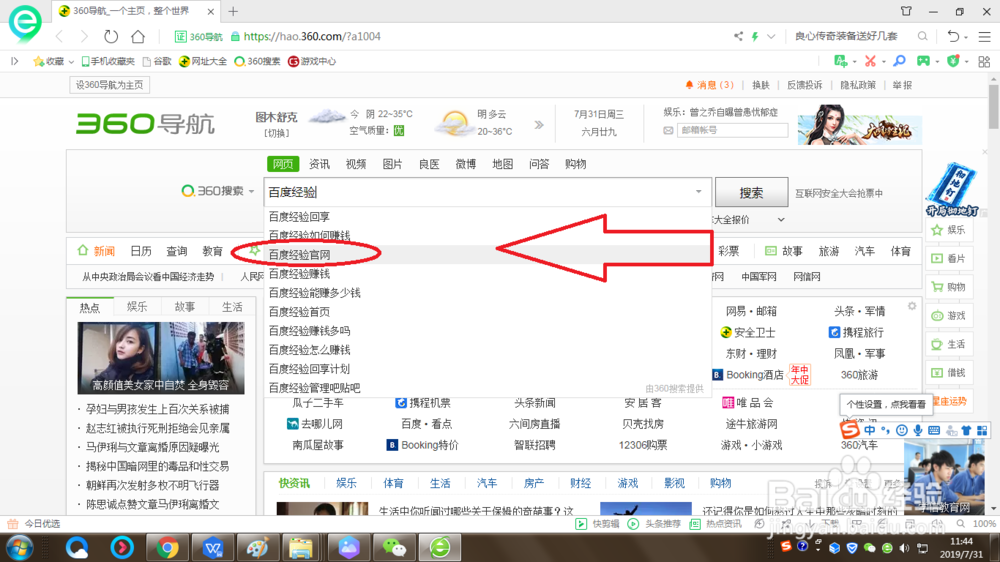
Task: Select the 购物 search tab
Action: (x=575, y=164)
